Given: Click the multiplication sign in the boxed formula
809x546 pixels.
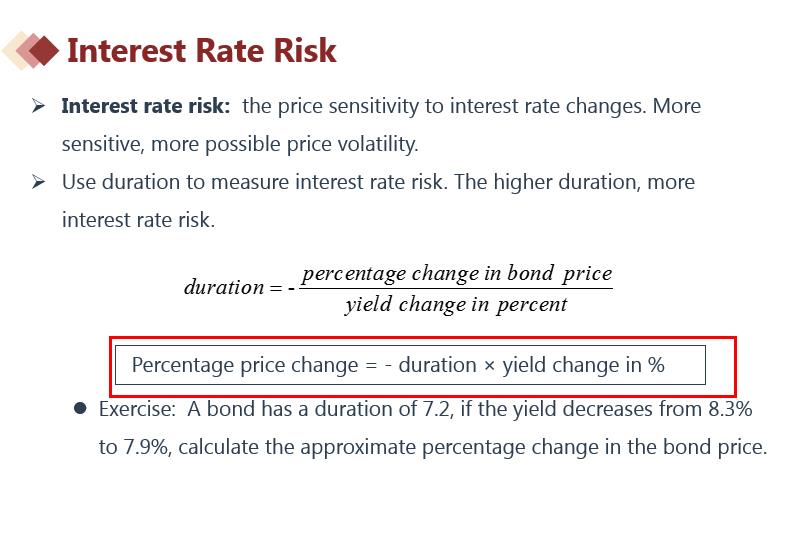Looking at the screenshot, I should click(x=489, y=365).
